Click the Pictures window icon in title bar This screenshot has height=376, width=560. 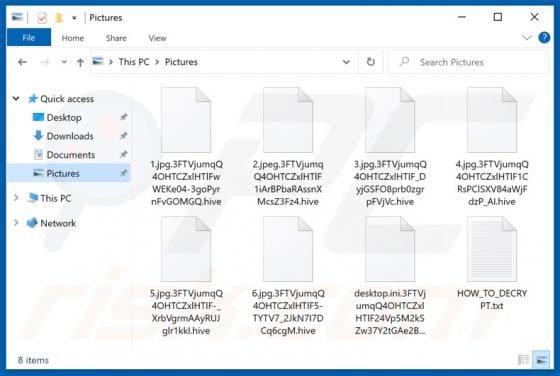pyautogui.click(x=17, y=17)
